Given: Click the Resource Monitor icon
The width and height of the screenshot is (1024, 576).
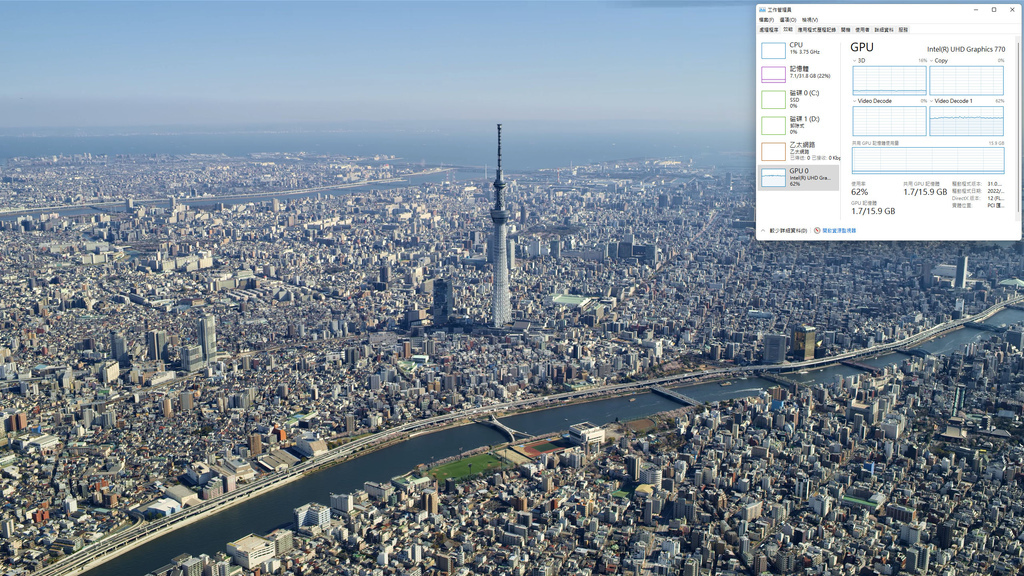Looking at the screenshot, I should point(817,231).
